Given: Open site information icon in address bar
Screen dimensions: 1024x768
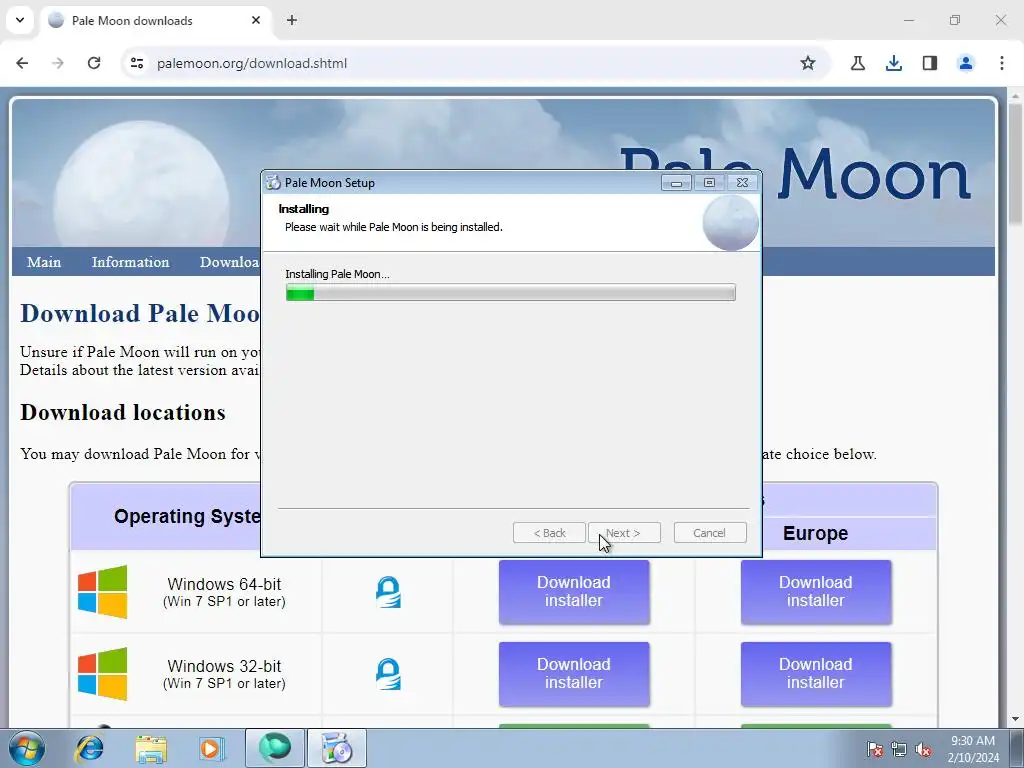Looking at the screenshot, I should point(137,63).
